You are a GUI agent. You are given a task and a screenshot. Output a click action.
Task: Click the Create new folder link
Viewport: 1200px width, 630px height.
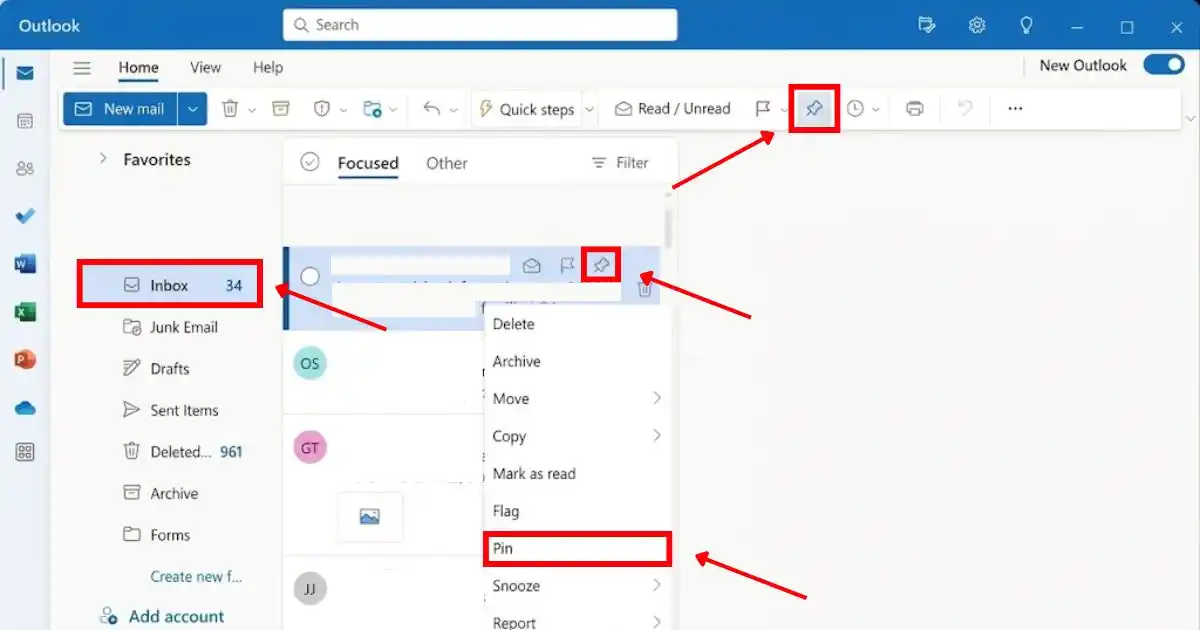(x=196, y=577)
